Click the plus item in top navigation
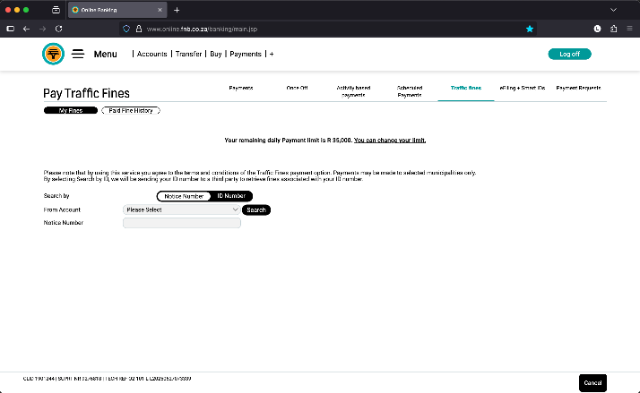The image size is (640, 393). coord(271,54)
